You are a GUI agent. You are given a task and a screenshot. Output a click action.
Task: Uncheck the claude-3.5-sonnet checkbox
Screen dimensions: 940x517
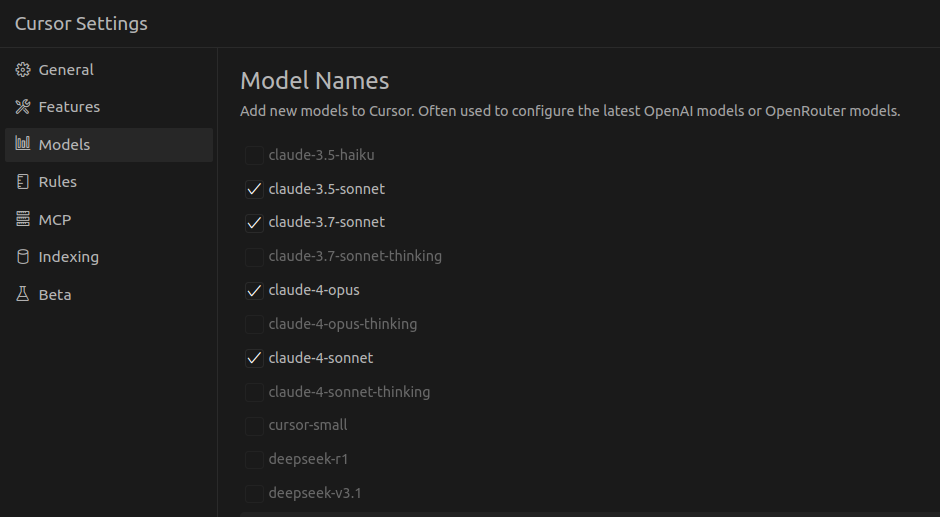(x=254, y=189)
